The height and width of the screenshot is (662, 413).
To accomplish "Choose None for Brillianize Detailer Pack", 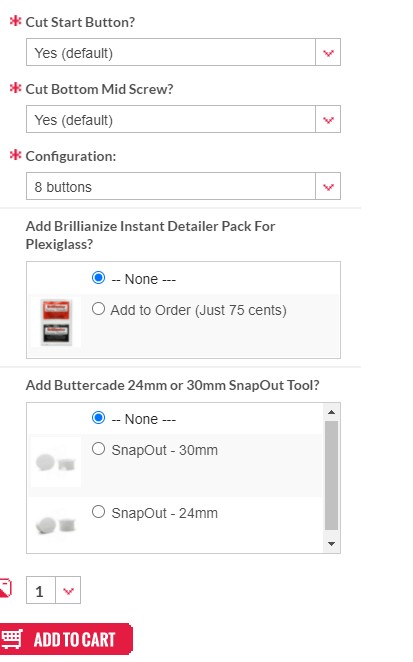I will [x=98, y=278].
